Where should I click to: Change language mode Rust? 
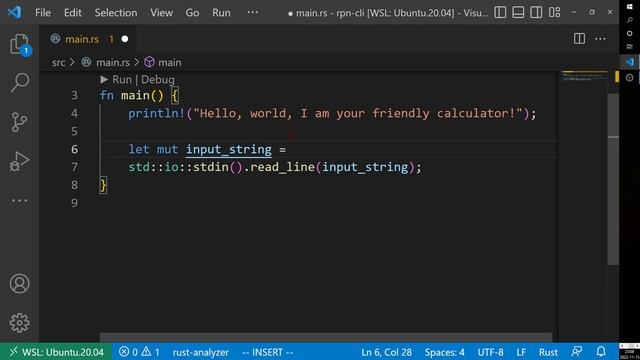point(548,352)
